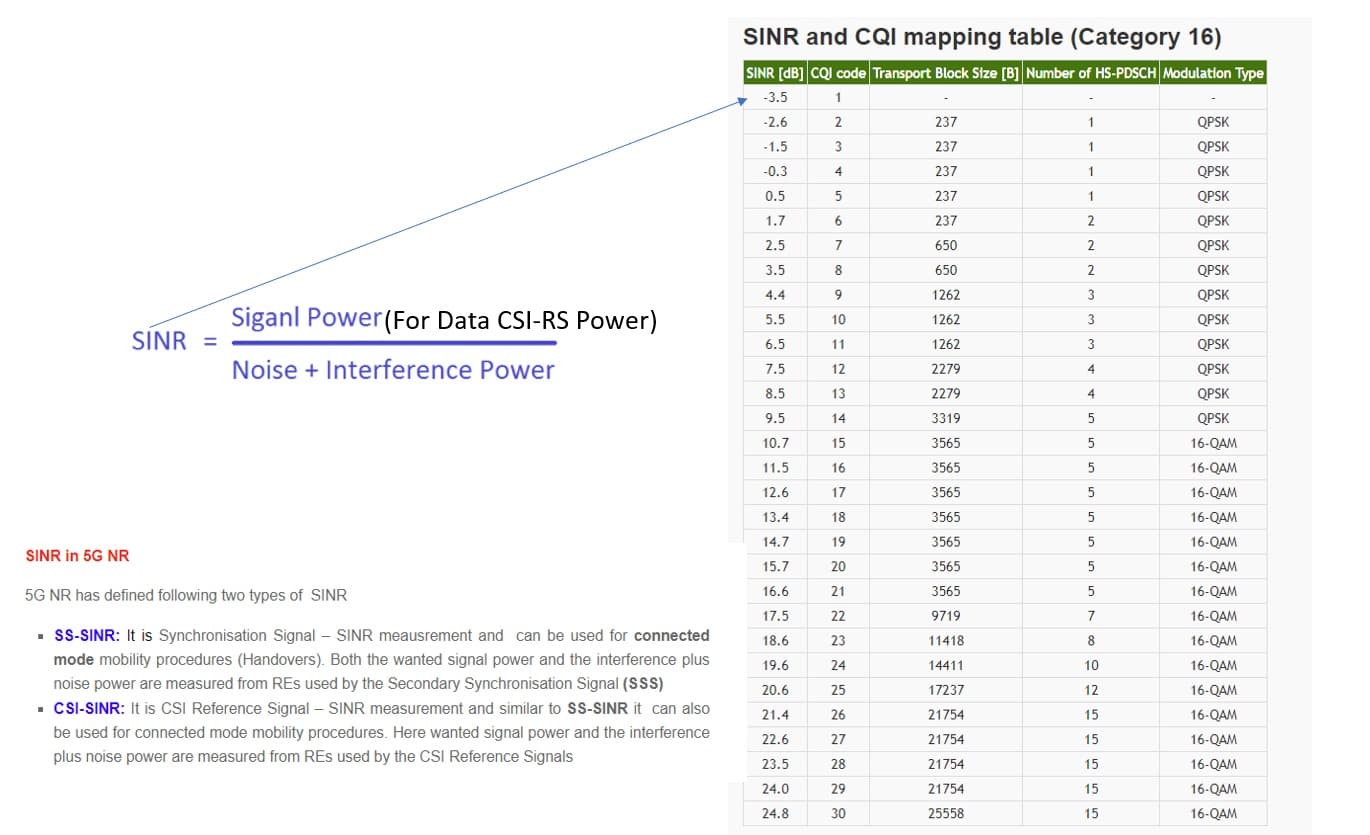Select the SINR value 10.7 cell
The width and height of the screenshot is (1370, 835).
click(775, 443)
